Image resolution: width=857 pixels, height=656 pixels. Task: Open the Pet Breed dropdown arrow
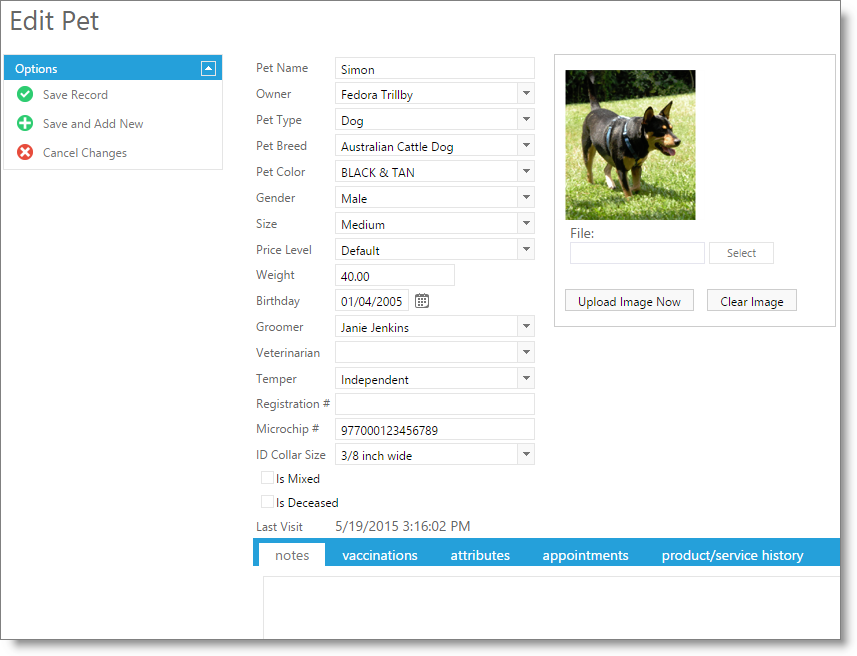(526, 145)
